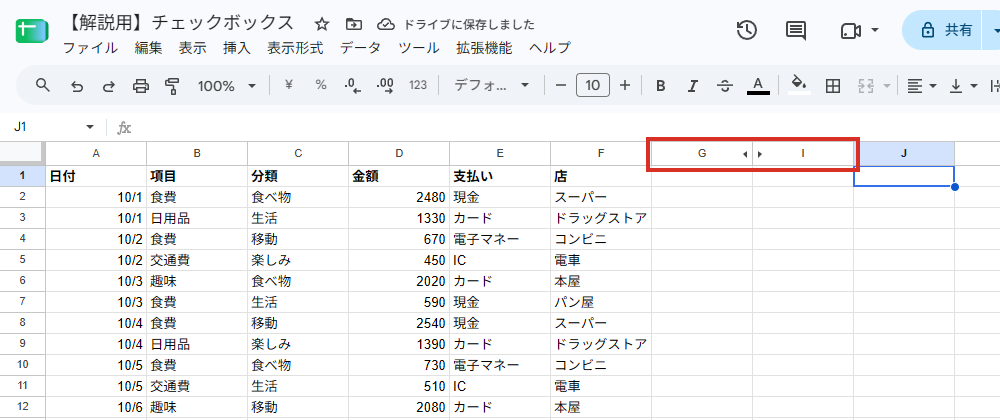Click the cloud saved status icon

386,24
